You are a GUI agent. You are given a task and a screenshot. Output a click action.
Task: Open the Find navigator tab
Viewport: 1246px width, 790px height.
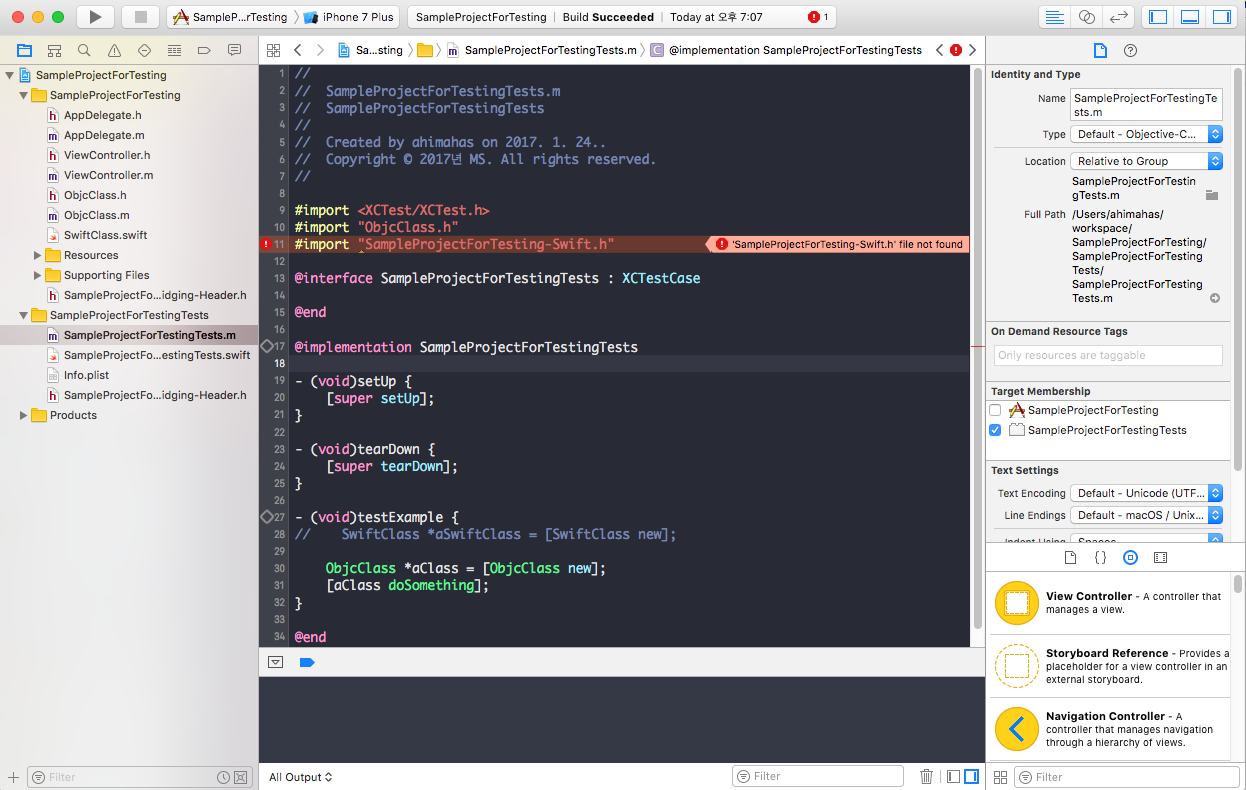(84, 50)
